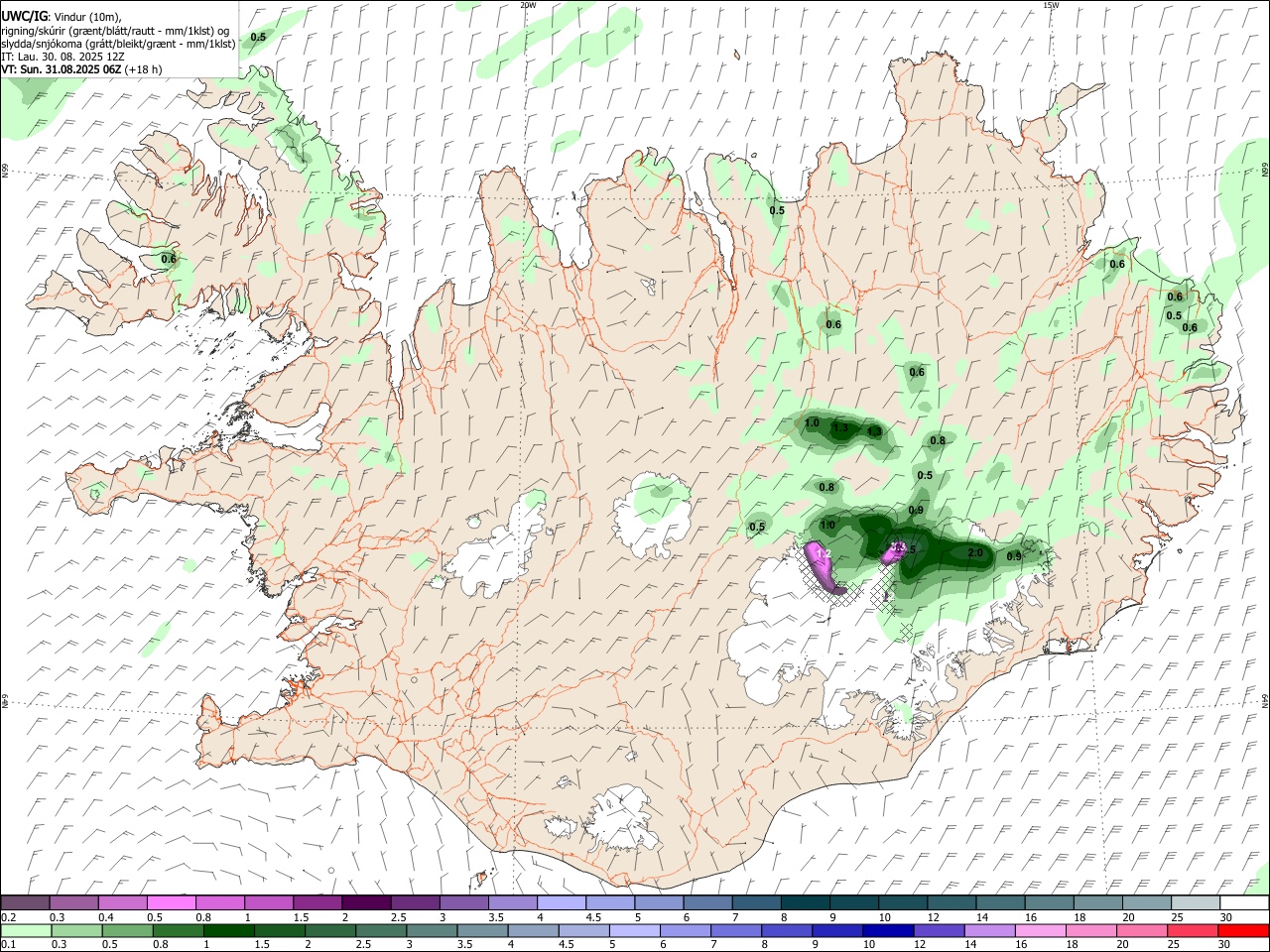1270x952 pixels.
Task: Click the 'VT: Sun. 31.08.2025 06Z (+18 h)' line
Action: 81,70
